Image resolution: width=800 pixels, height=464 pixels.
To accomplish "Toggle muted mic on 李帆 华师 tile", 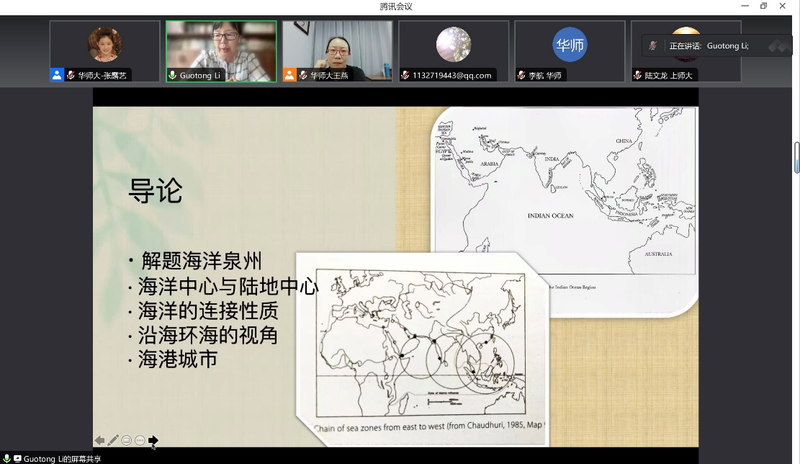I will click(x=521, y=74).
